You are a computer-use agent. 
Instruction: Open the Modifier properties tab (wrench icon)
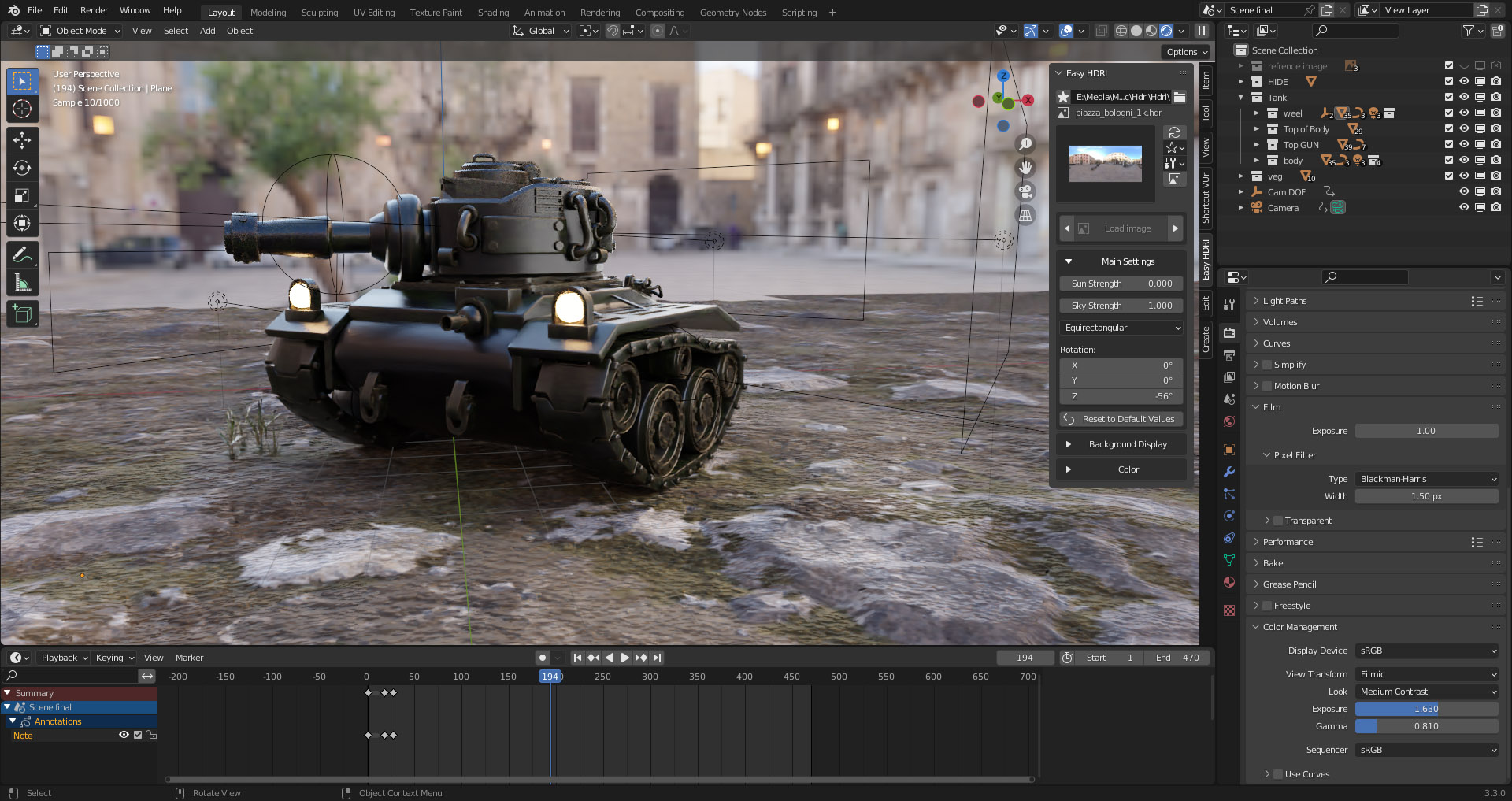[x=1229, y=470]
